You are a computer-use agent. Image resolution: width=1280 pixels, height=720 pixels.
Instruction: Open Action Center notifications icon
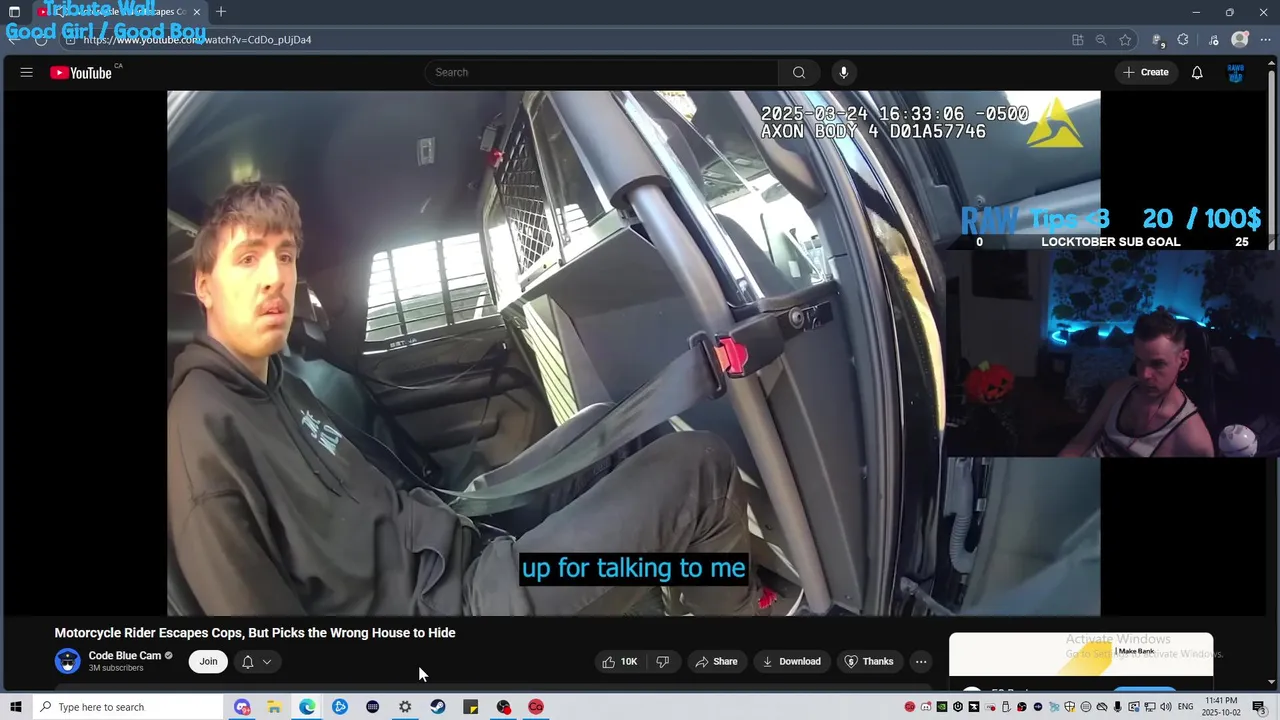pyautogui.click(x=1259, y=707)
